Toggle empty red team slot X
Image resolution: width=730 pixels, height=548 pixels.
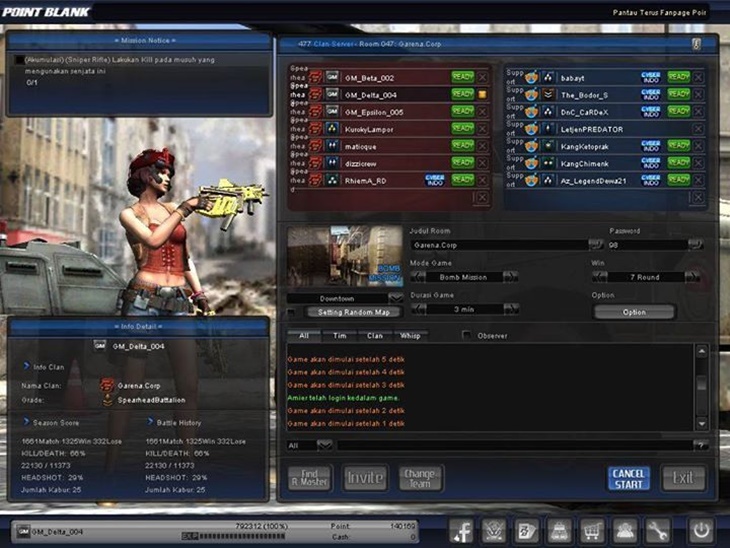(x=482, y=198)
